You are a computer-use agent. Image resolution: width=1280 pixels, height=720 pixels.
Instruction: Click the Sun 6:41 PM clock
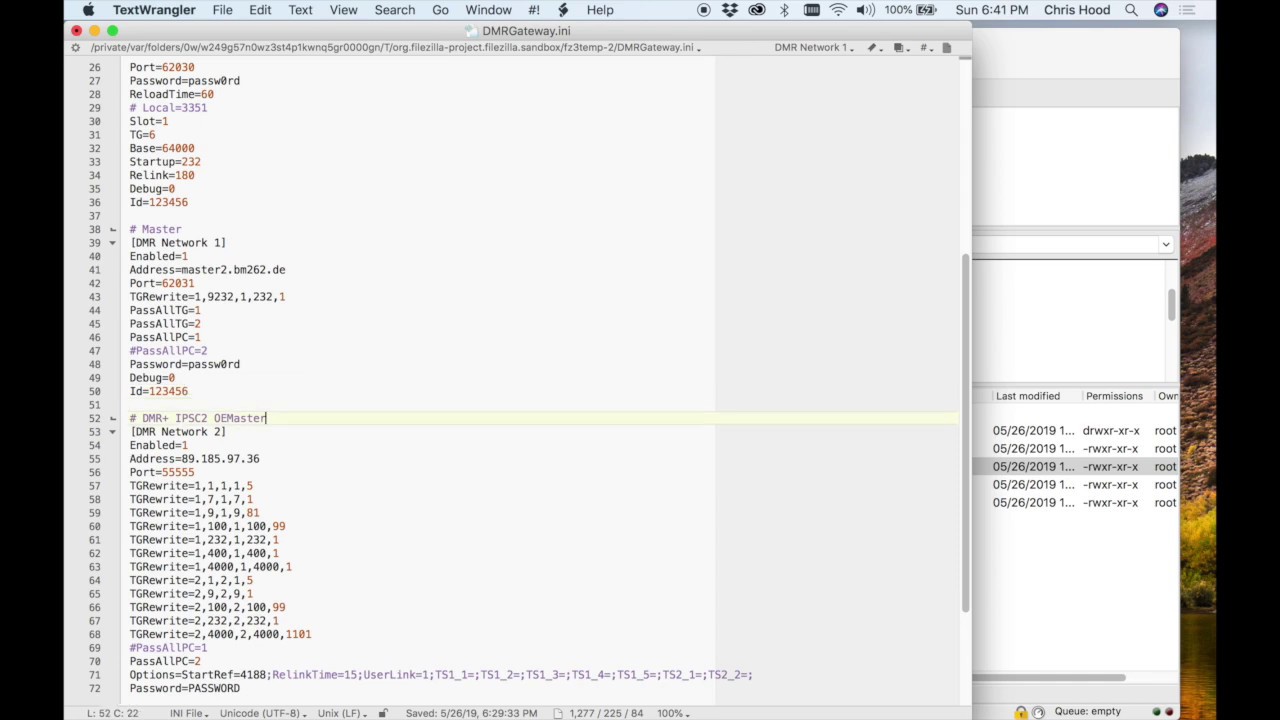(991, 10)
